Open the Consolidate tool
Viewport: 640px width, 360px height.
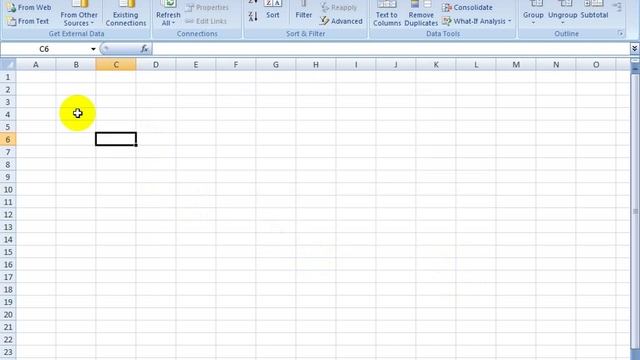[467, 7]
